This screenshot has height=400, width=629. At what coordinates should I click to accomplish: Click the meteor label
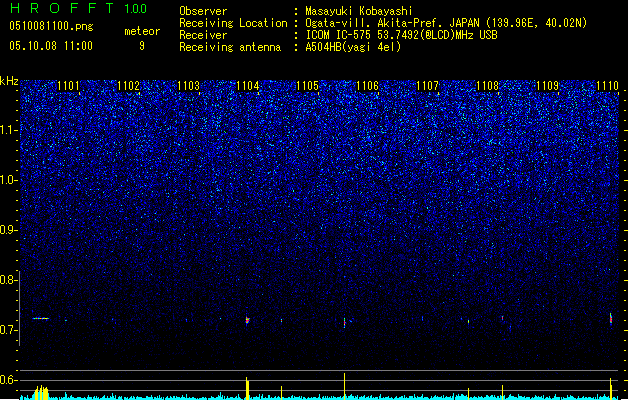tap(142, 31)
